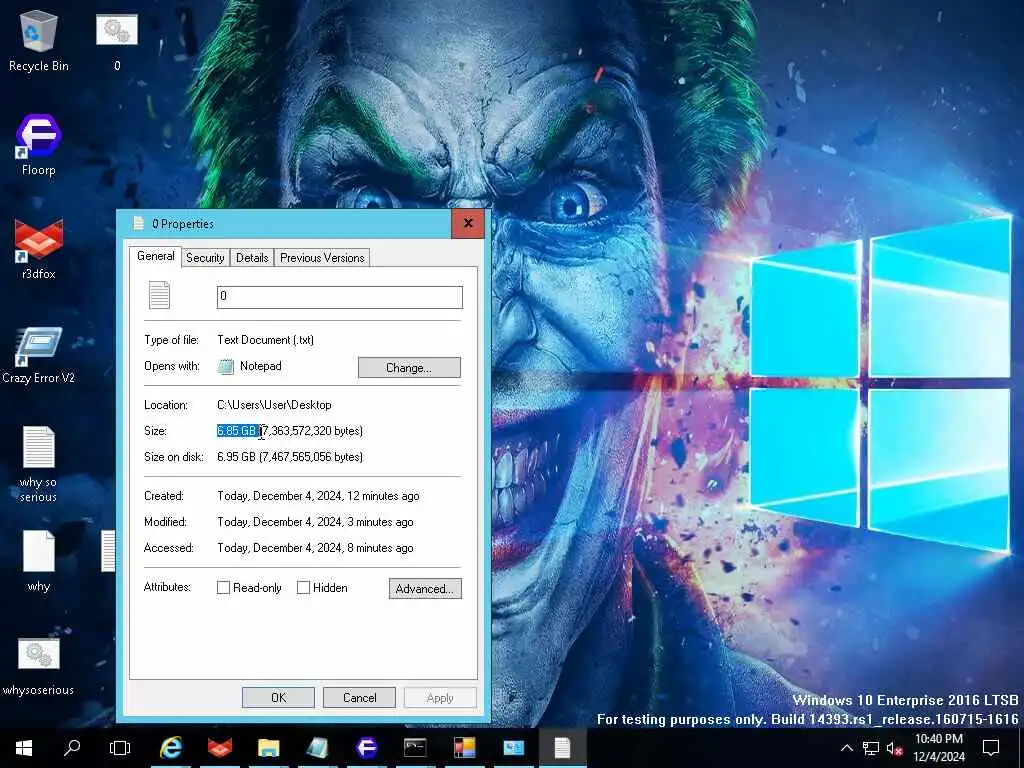Open the colorful tiles taskbar app
Image resolution: width=1024 pixels, height=768 pixels.
pyautogui.click(x=464, y=748)
